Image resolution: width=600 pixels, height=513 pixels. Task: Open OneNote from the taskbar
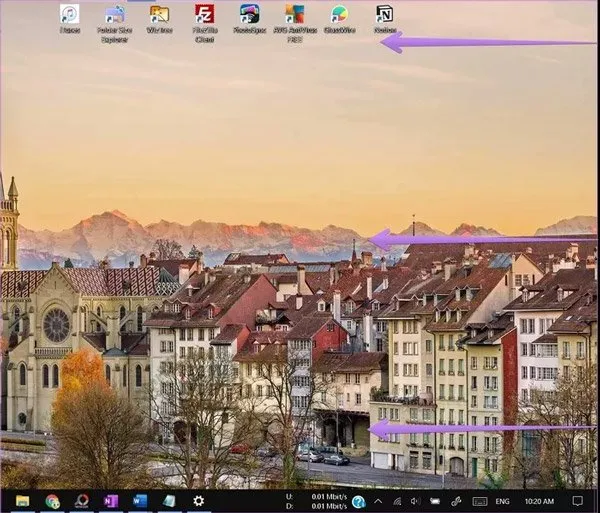[111, 501]
